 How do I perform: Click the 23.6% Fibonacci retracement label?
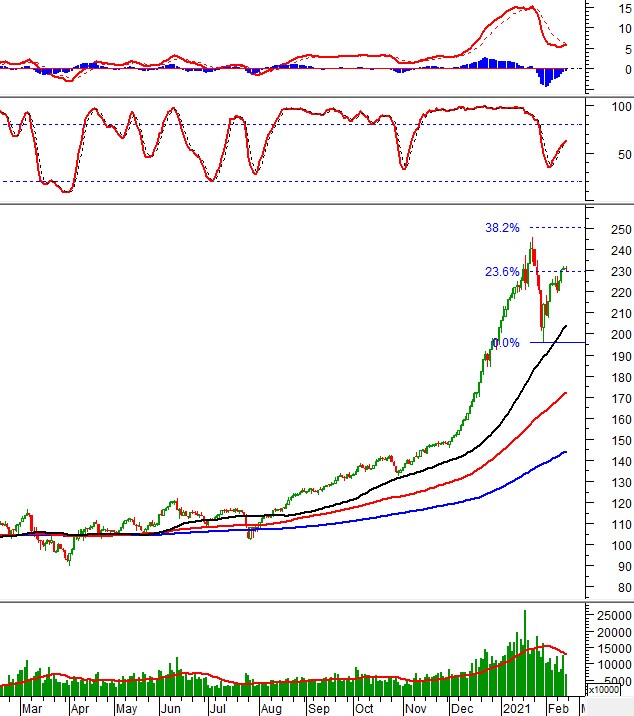pos(502,272)
